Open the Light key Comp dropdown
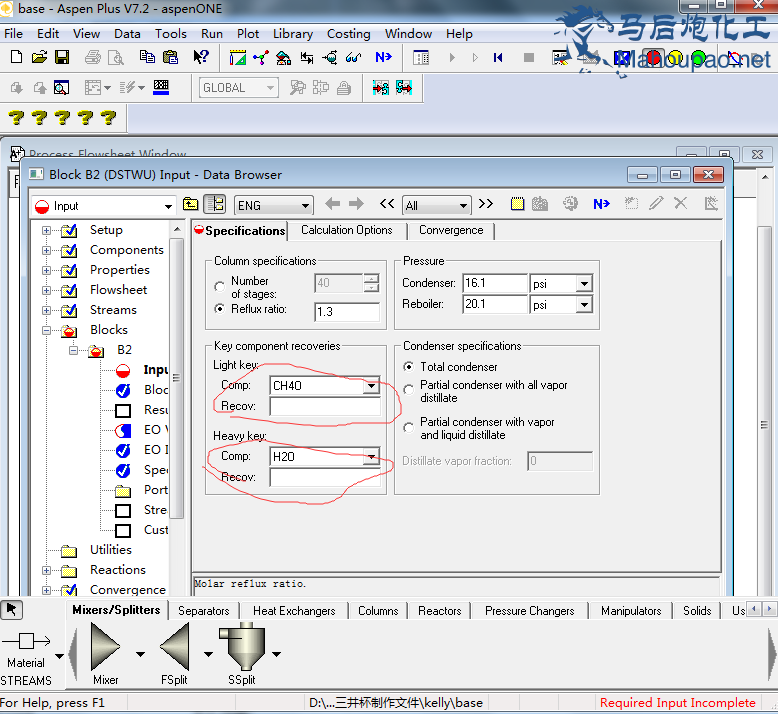This screenshot has width=778, height=714. (x=372, y=386)
